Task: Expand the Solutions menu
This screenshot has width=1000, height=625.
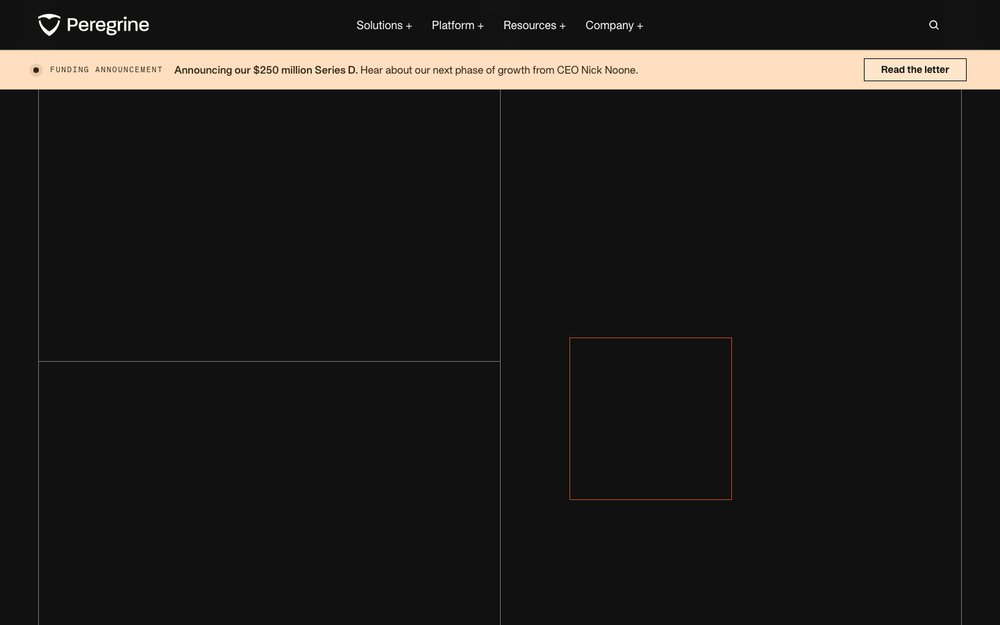Action: 384,26
